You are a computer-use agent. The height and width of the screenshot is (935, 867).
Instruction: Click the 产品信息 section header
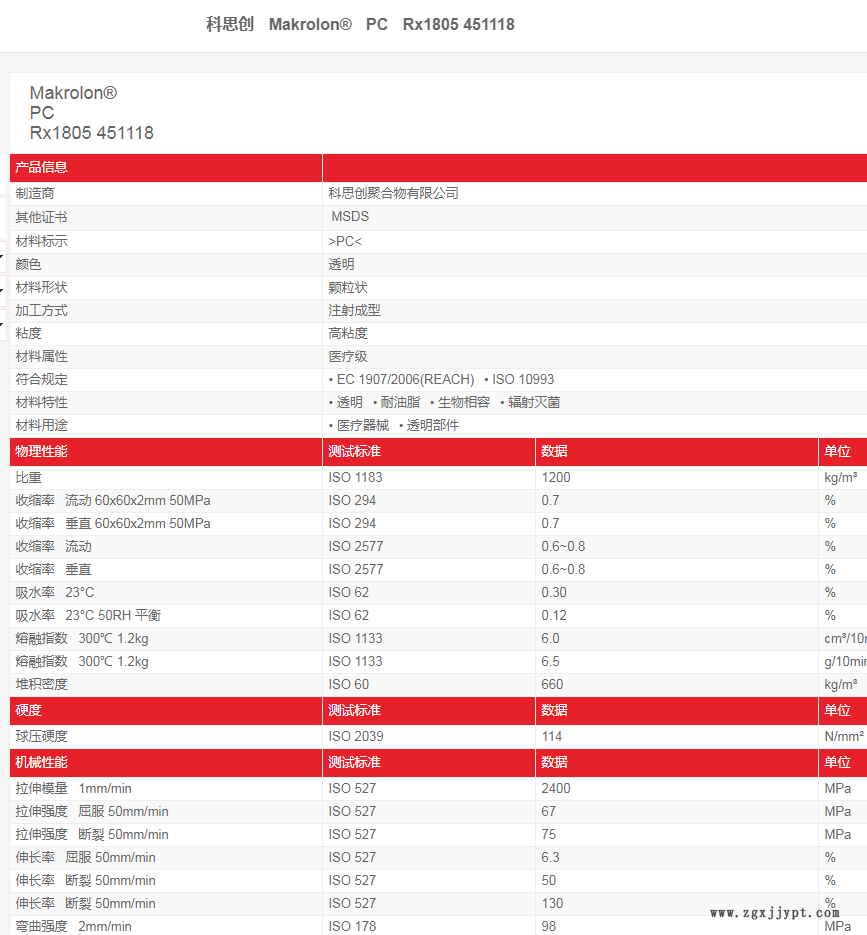pos(42,168)
